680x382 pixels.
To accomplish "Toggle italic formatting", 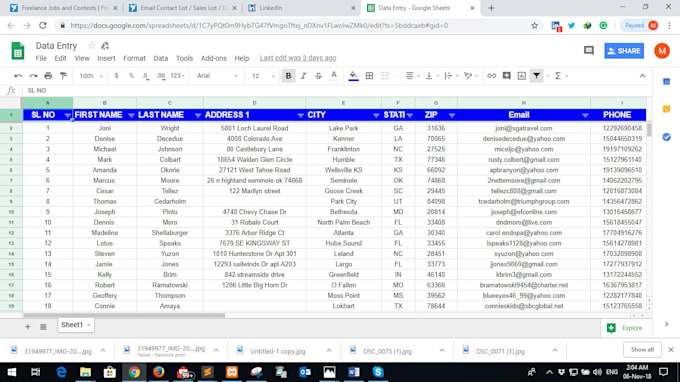I will pyautogui.click(x=303, y=76).
